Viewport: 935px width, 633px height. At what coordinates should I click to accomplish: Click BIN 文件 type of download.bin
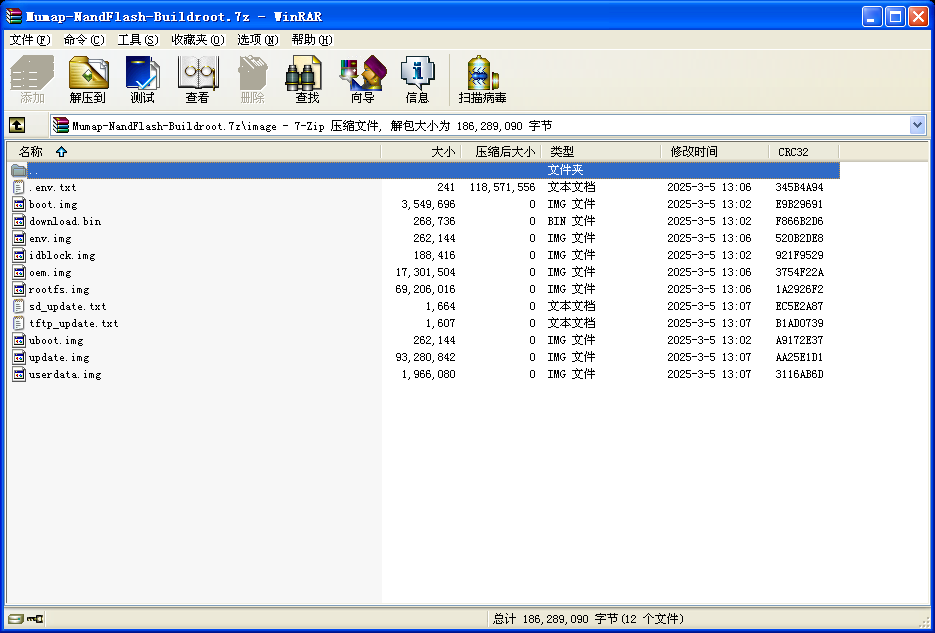pyautogui.click(x=571, y=221)
